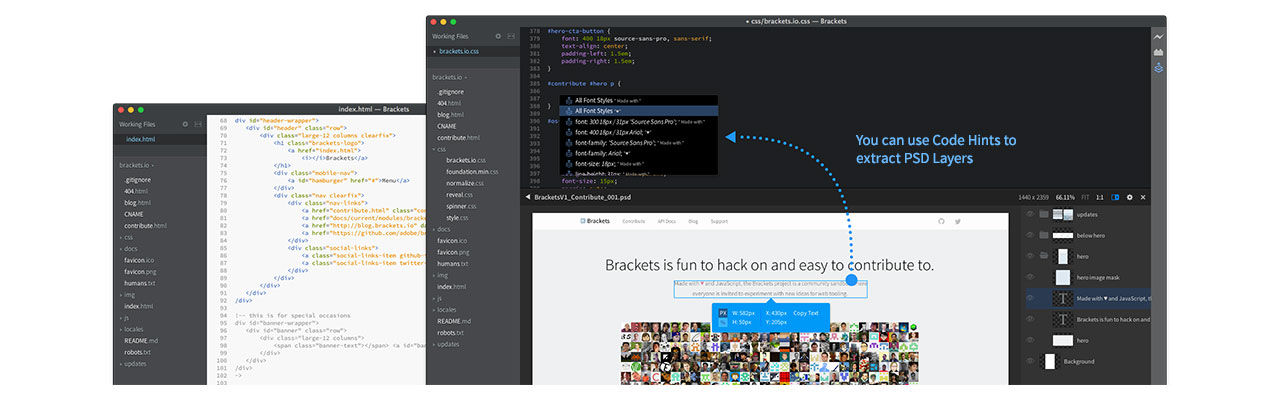Select brackets.io.css in dark window Working Files
Image resolution: width=1280 pixels, height=400 pixels.
click(x=473, y=51)
